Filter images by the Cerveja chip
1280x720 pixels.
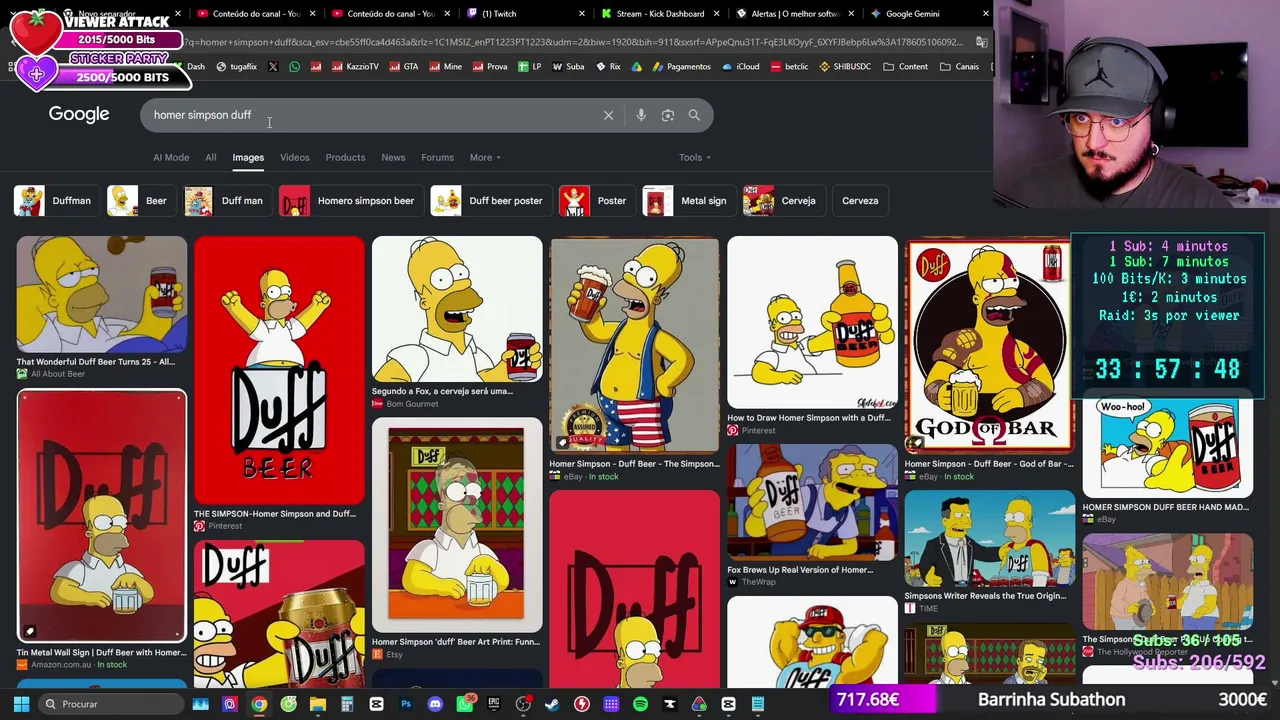click(x=783, y=201)
